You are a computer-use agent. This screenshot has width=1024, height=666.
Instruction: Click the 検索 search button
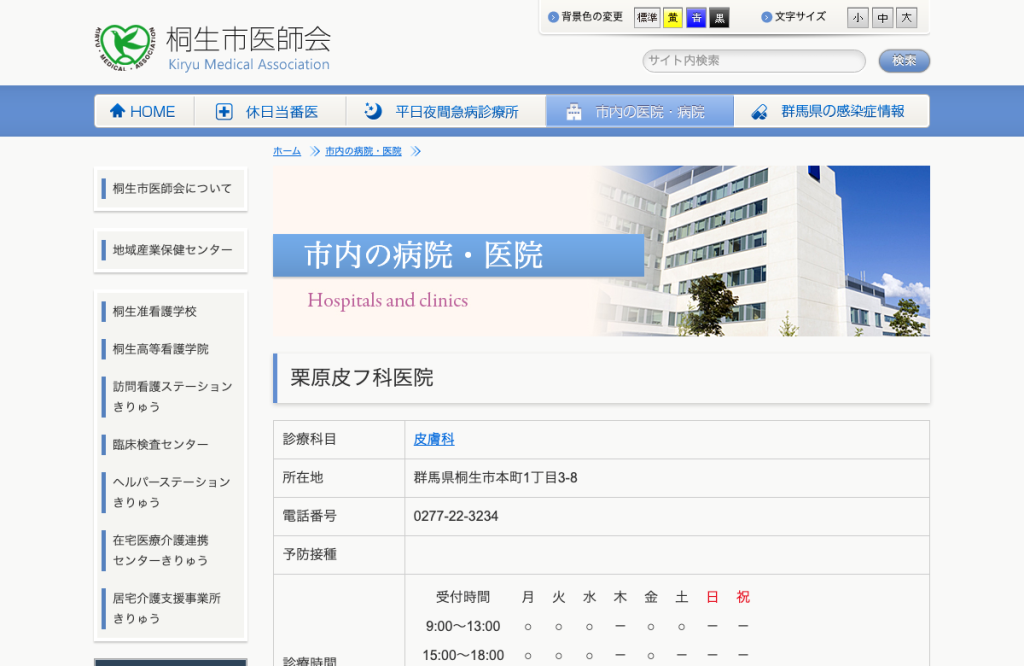[x=904, y=61]
